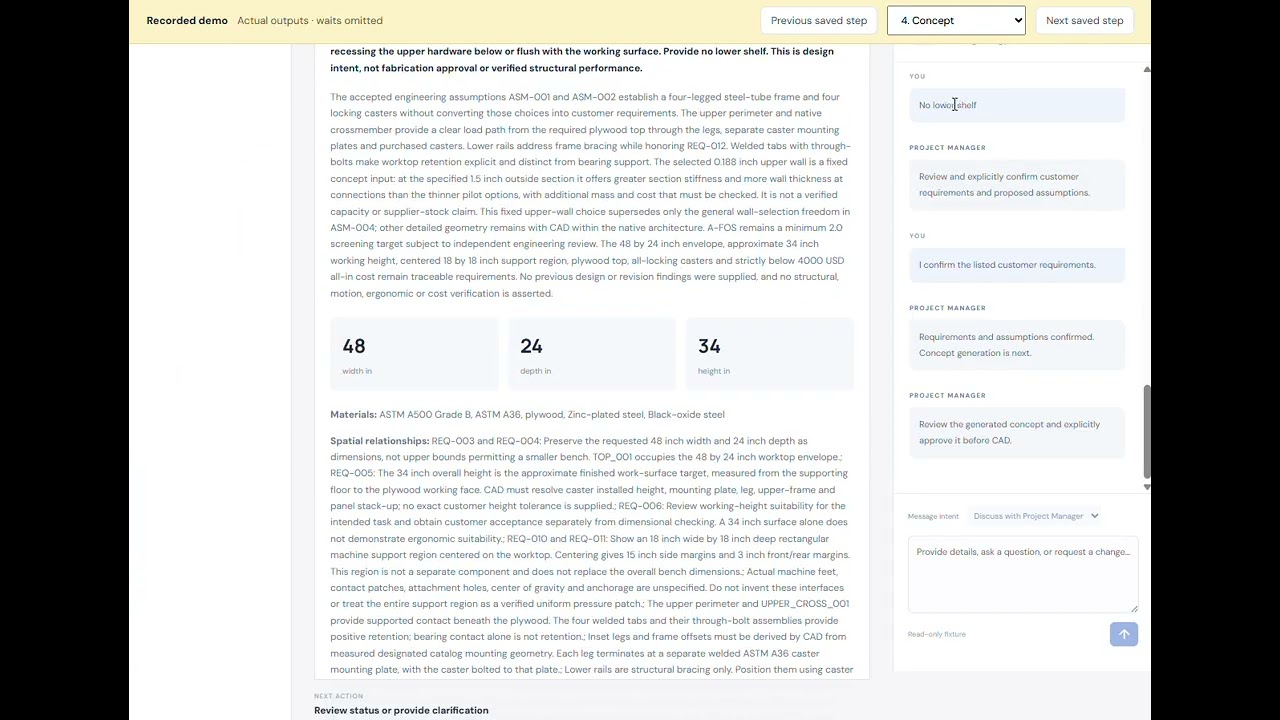
Task: Click the 'Recorded demo' banner title
Action: click(x=187, y=20)
